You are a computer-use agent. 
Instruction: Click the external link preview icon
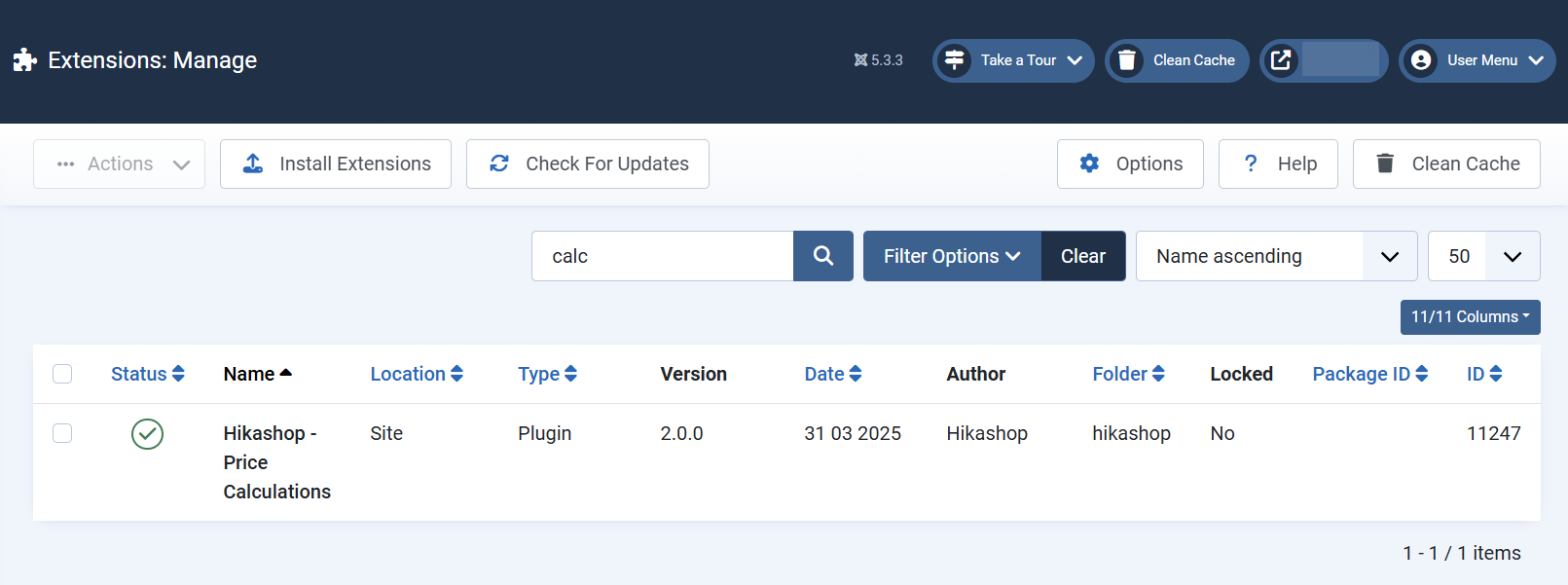1281,60
